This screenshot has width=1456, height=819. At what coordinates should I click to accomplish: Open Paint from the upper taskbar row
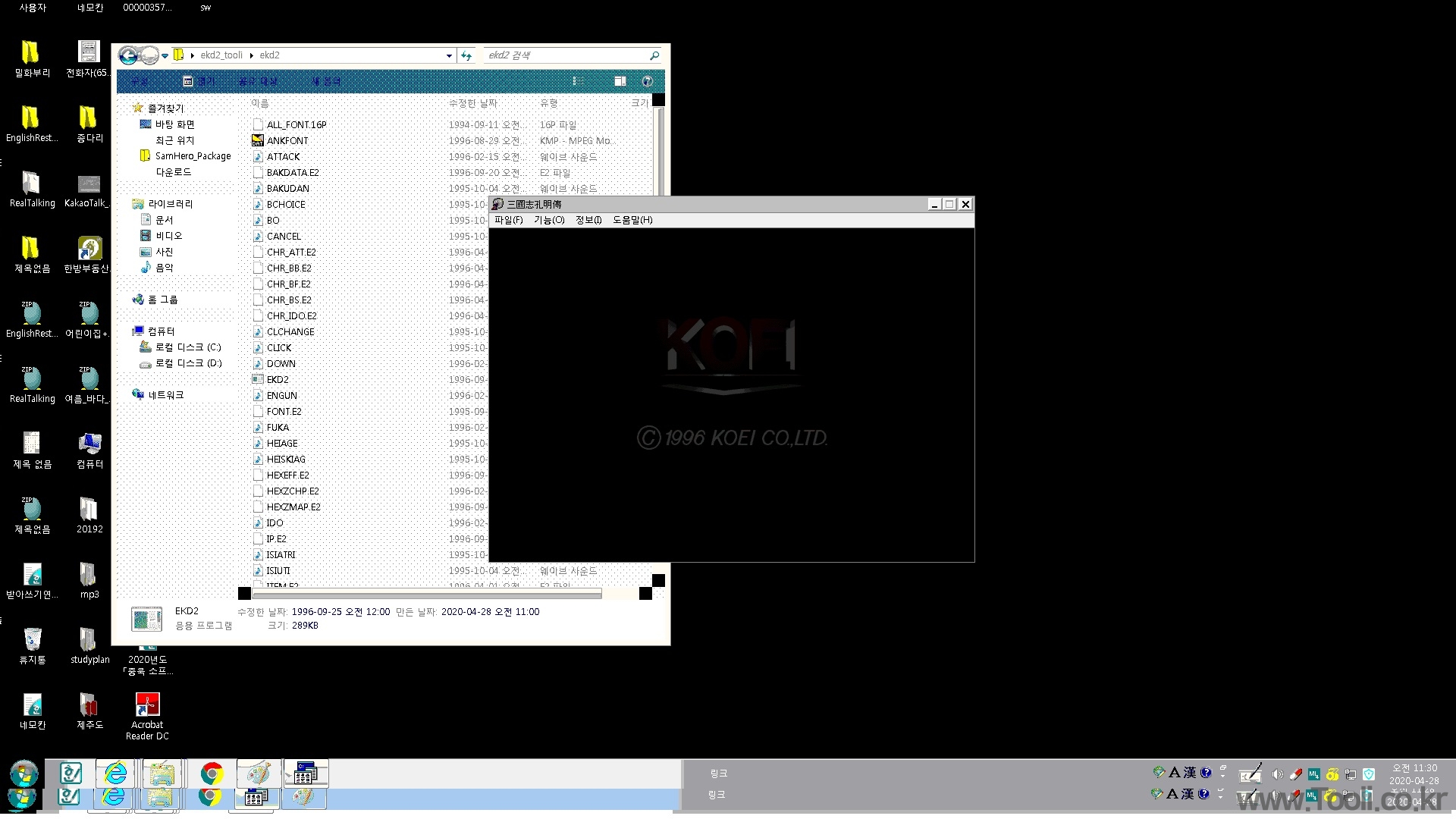259,773
